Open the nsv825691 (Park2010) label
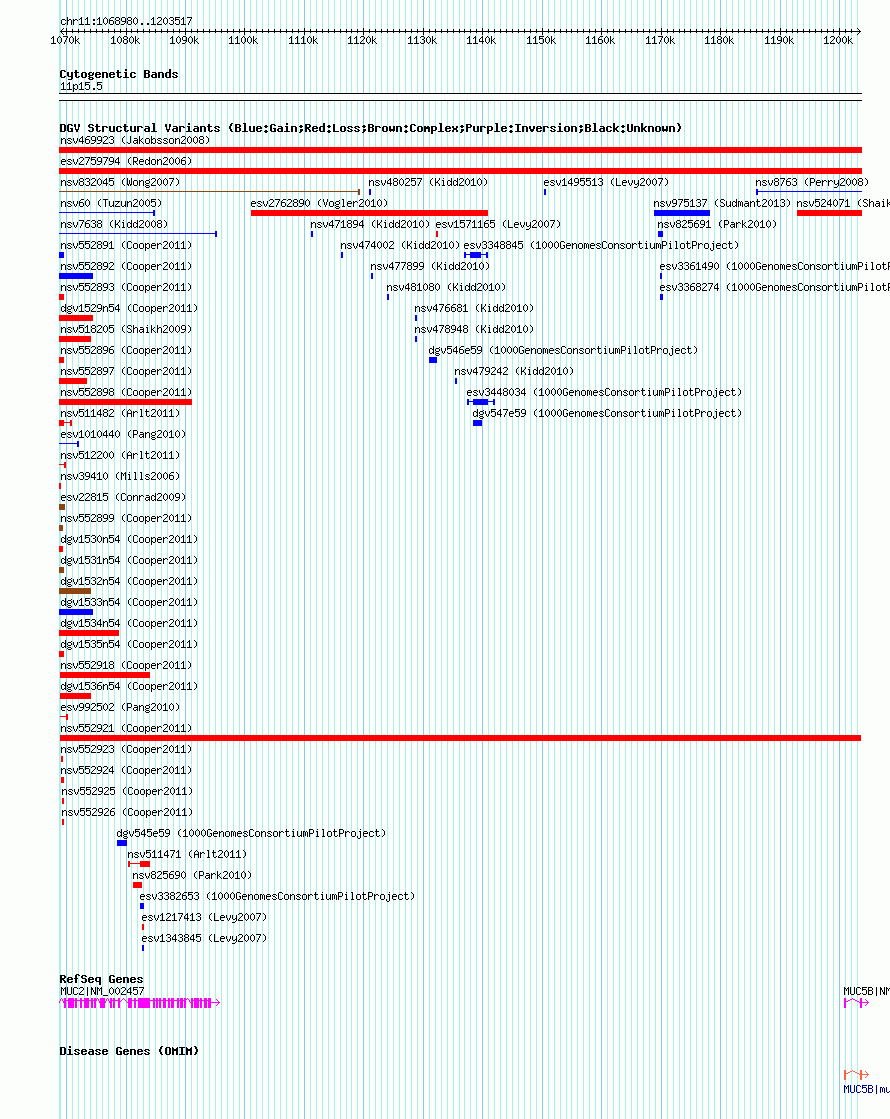Screen dimensions: 890x1119 pyautogui.click(x=717, y=225)
